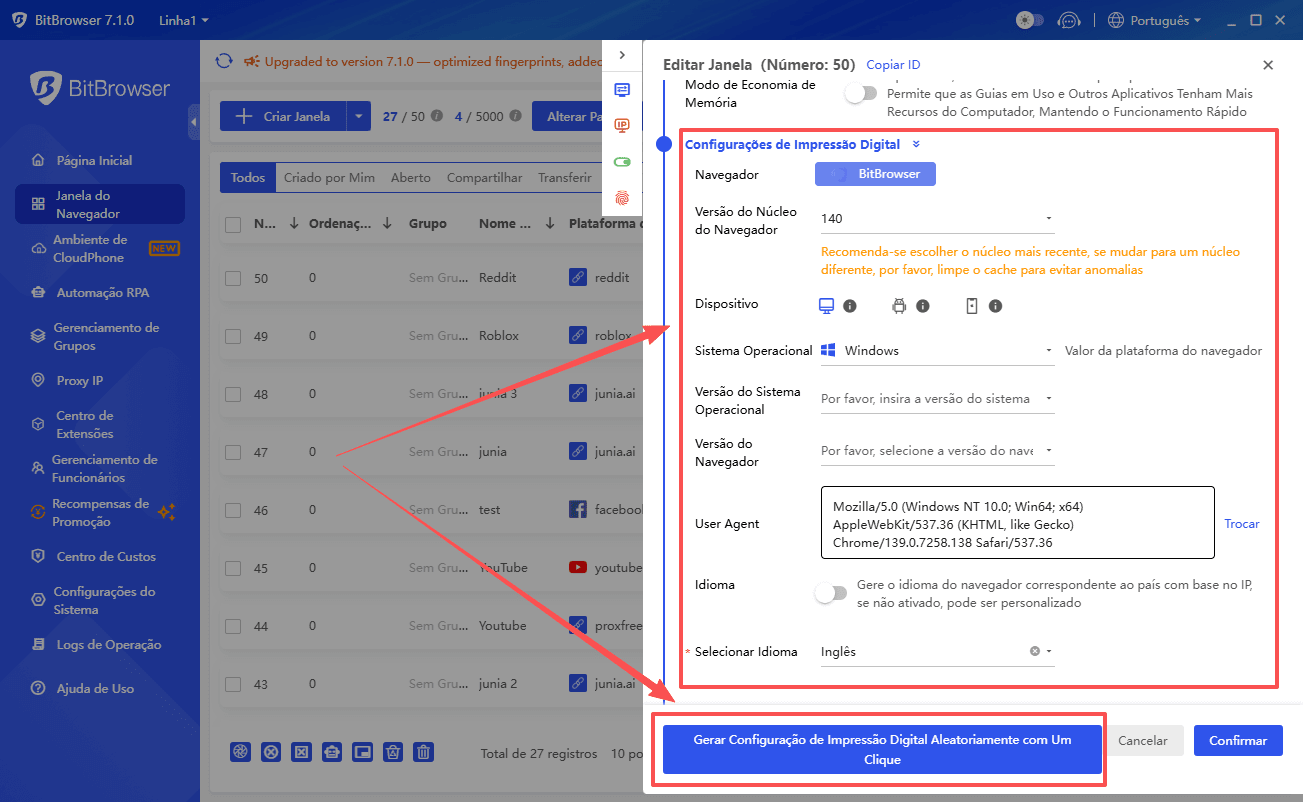Check the checkbox for row 45
This screenshot has height=802, width=1303.
click(x=233, y=568)
